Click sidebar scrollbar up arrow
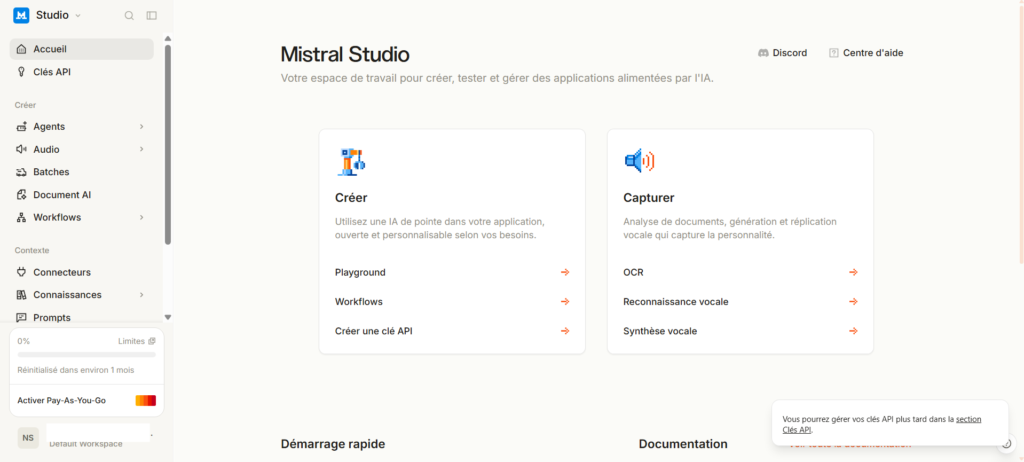The height and width of the screenshot is (462, 1024). click(x=168, y=39)
